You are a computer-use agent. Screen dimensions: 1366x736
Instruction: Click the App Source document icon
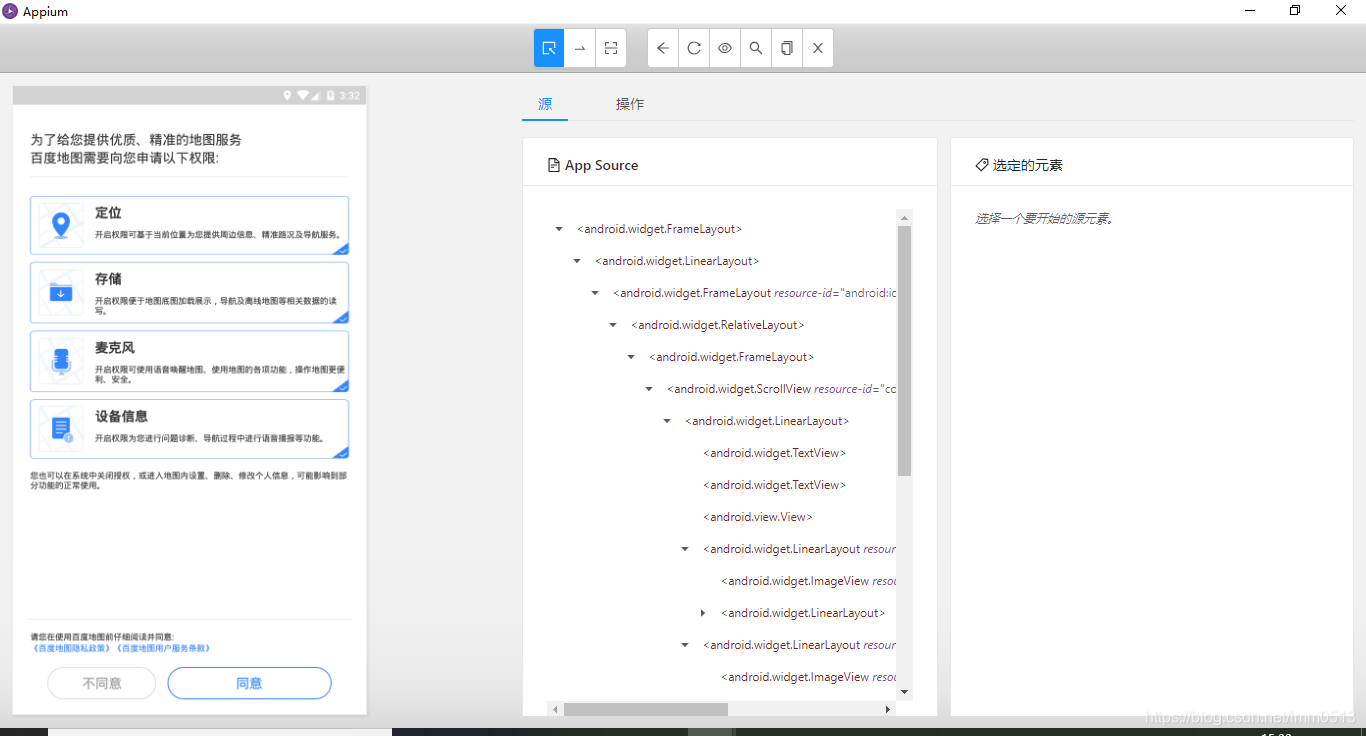(554, 165)
